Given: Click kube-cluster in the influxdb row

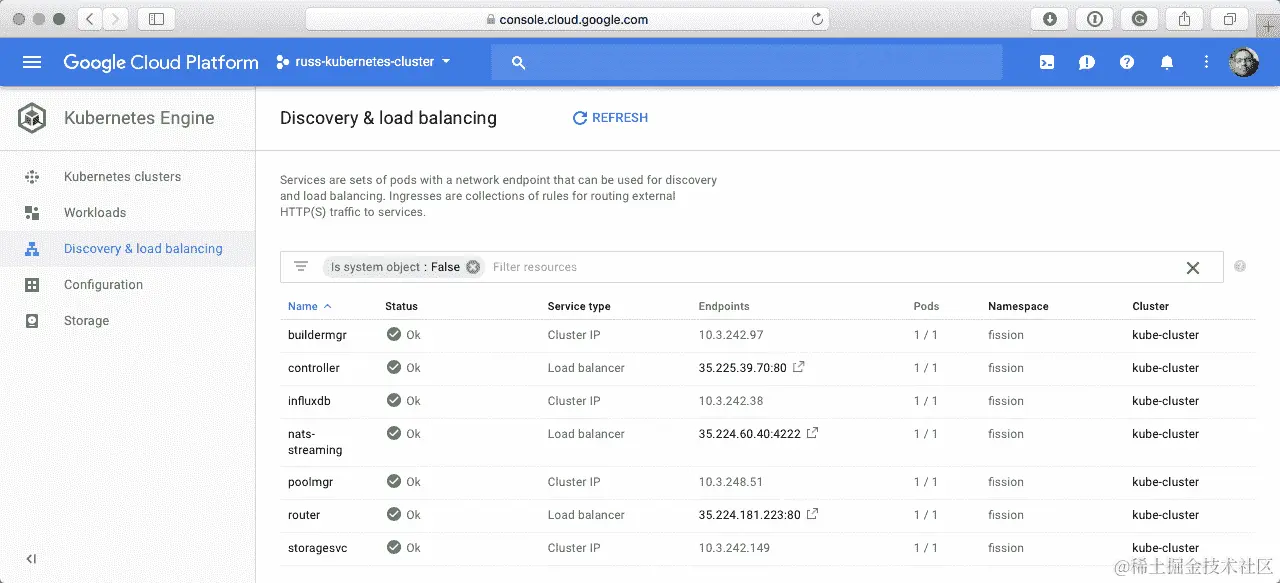Looking at the screenshot, I should (x=1166, y=401).
